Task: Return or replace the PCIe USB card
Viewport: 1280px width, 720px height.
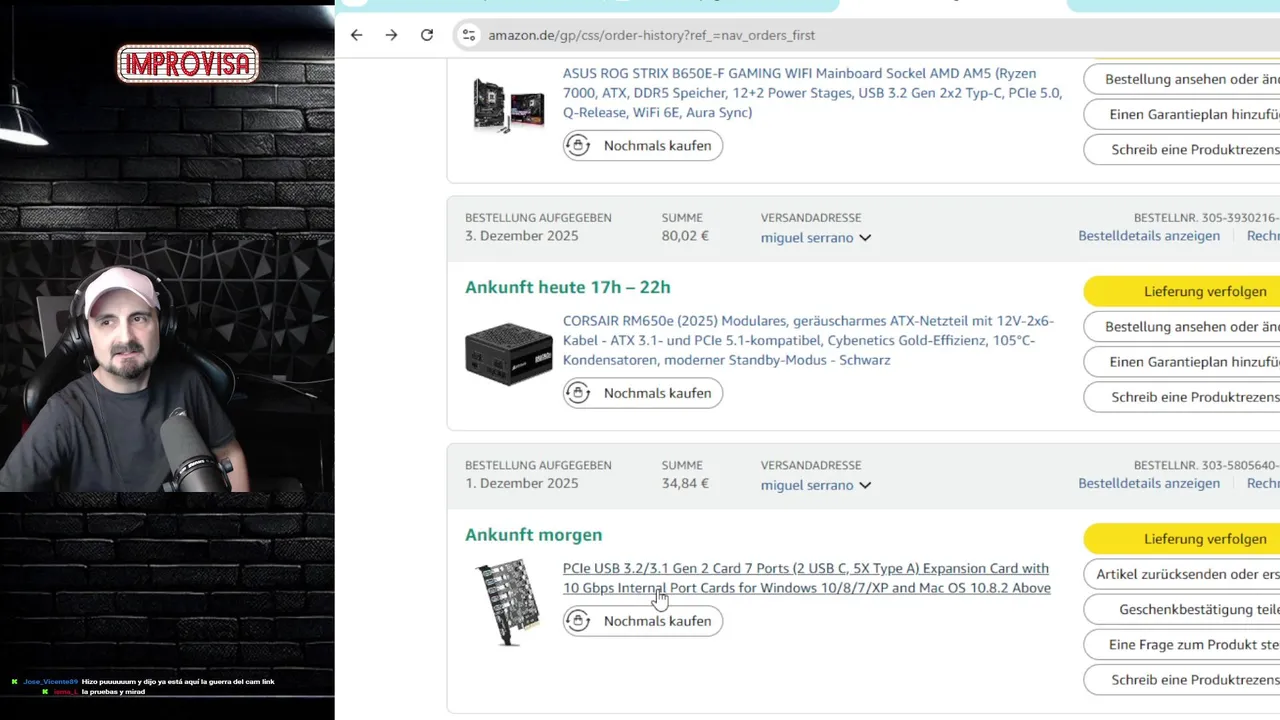Action: click(1182, 574)
